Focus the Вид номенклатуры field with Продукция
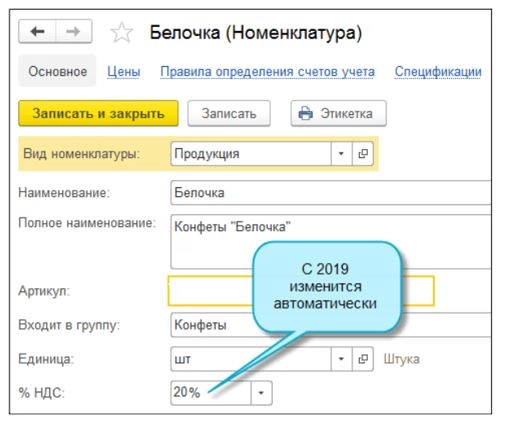506x424 pixels. (251, 154)
